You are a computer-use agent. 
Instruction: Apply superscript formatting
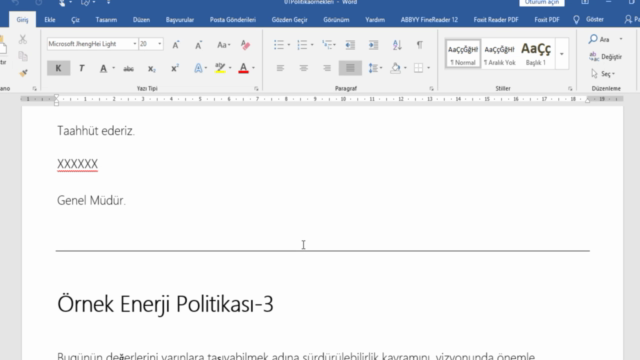point(175,68)
